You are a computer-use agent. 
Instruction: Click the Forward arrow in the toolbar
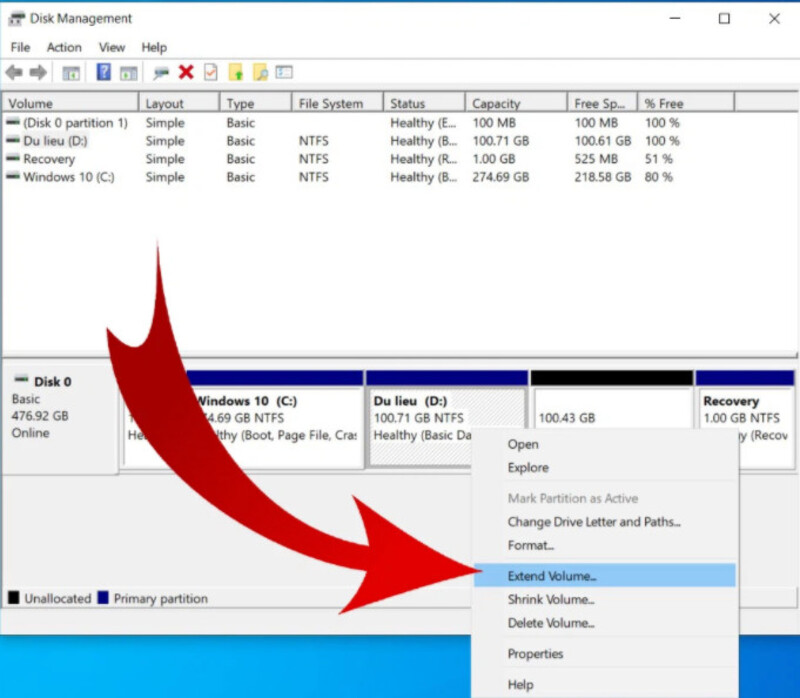tap(38, 72)
